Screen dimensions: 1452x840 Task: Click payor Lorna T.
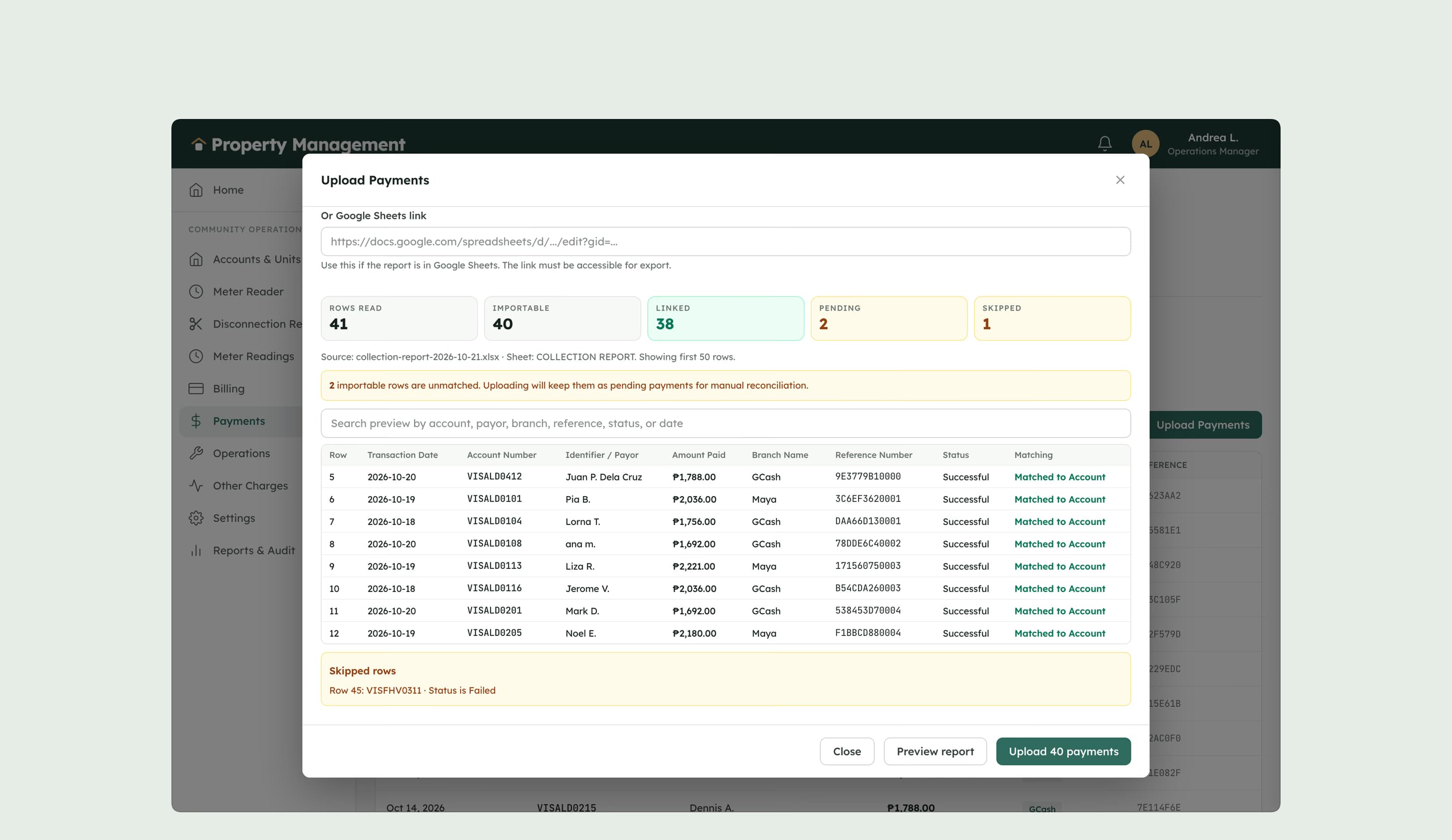point(582,521)
